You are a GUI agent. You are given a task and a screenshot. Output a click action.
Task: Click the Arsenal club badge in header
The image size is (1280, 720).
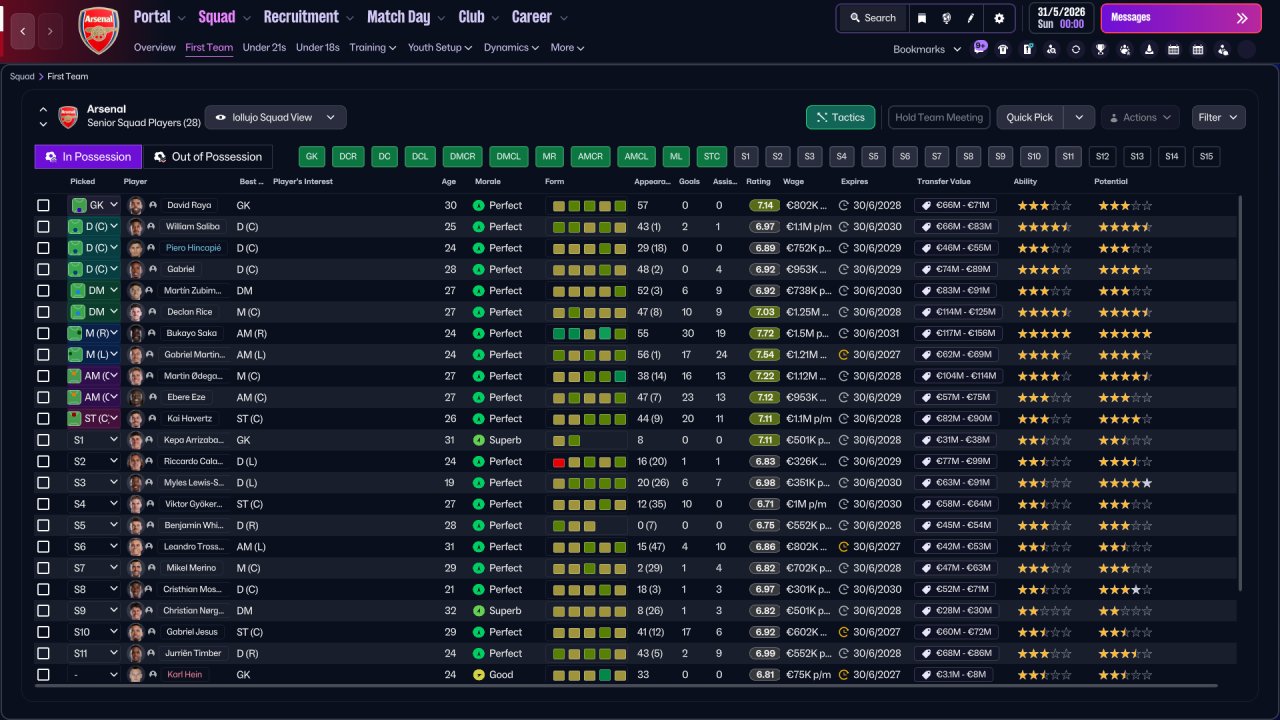pos(98,30)
